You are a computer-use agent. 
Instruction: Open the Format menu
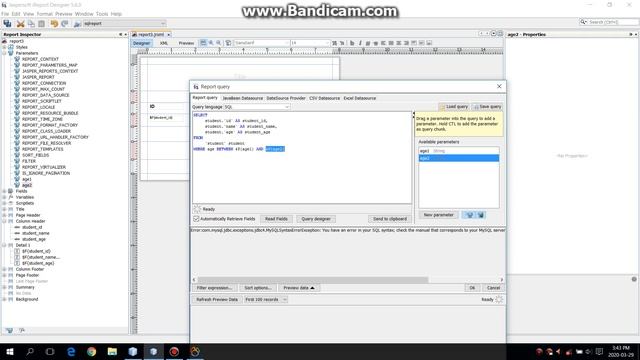(44, 14)
